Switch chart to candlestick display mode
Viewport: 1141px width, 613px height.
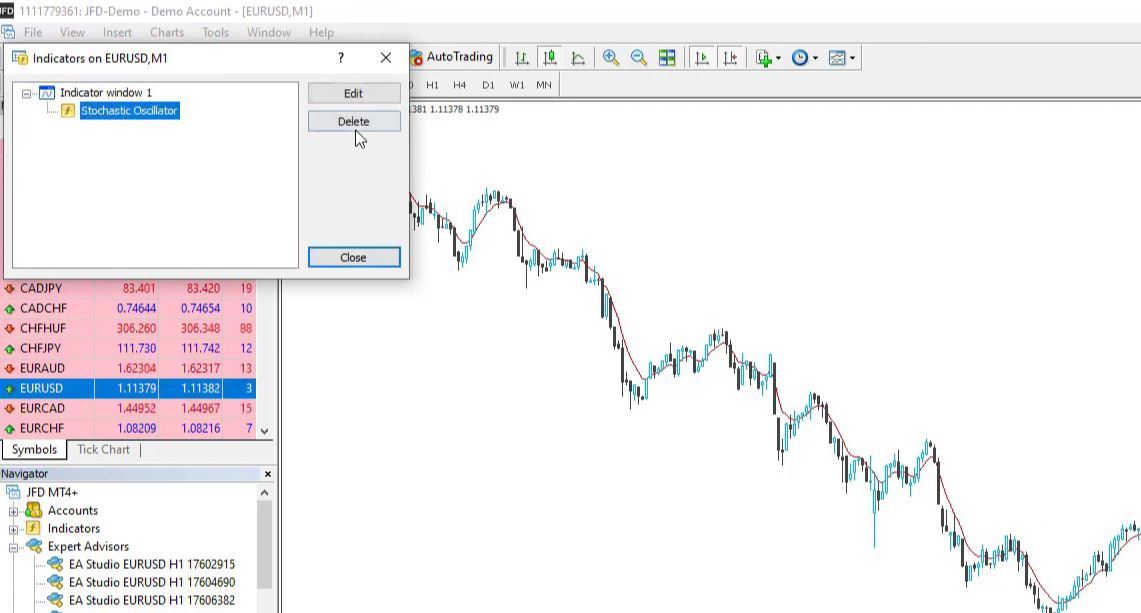(549, 57)
